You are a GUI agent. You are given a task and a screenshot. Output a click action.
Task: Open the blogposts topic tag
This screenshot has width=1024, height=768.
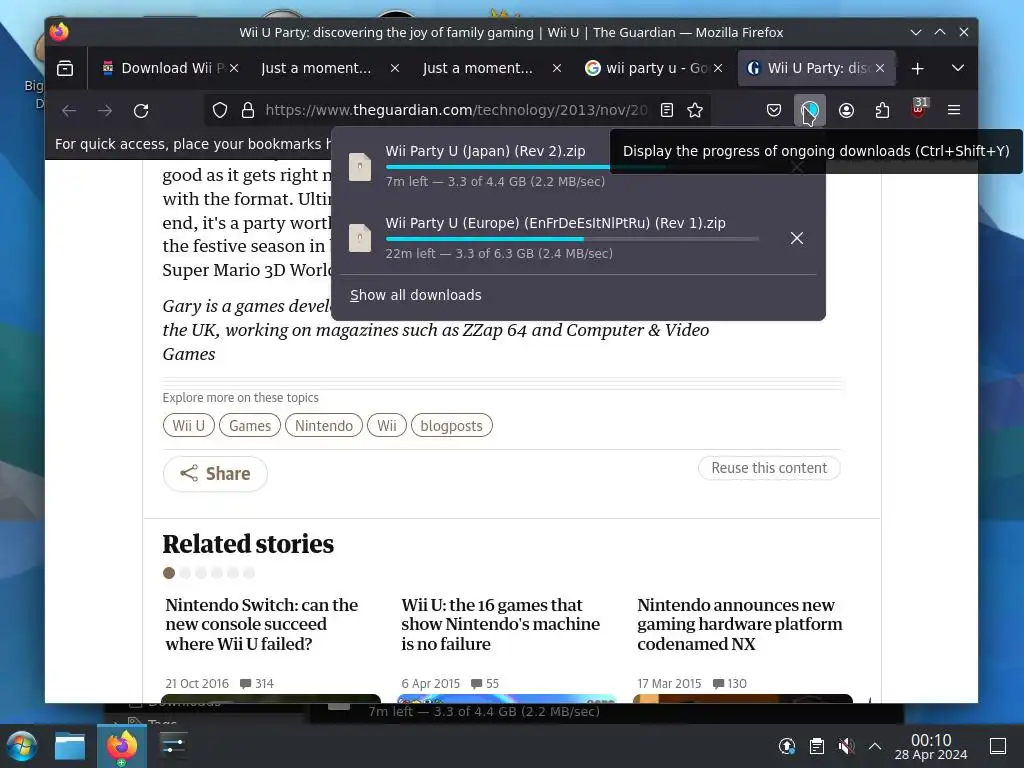[451, 426]
